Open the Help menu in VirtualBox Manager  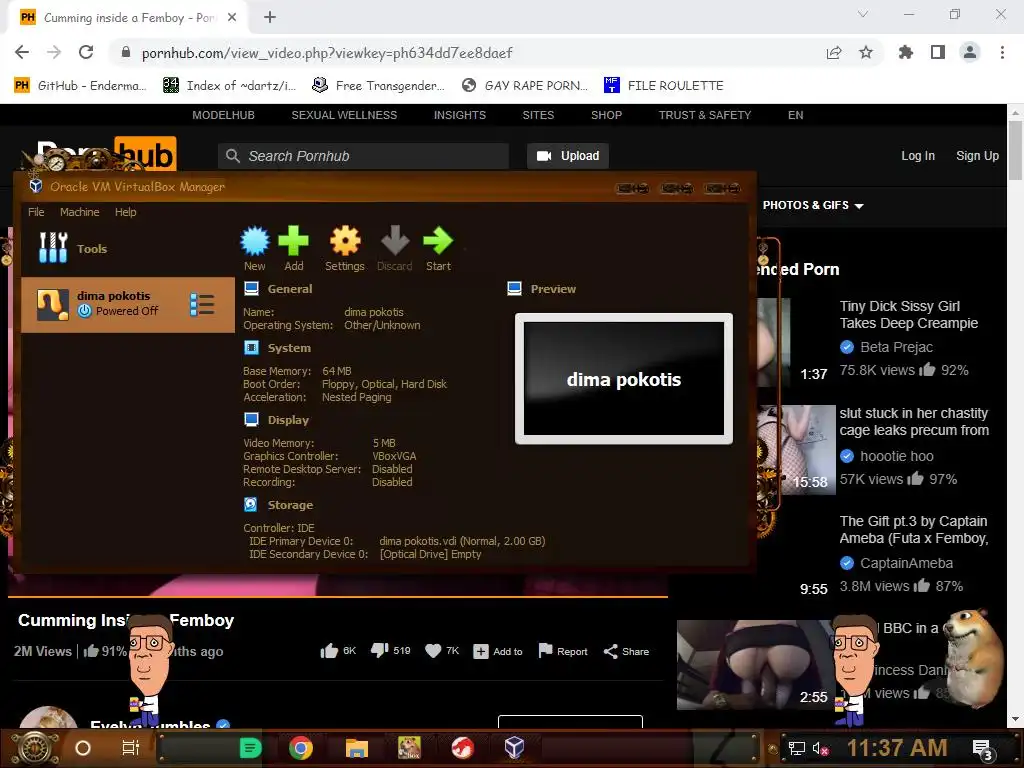(125, 212)
